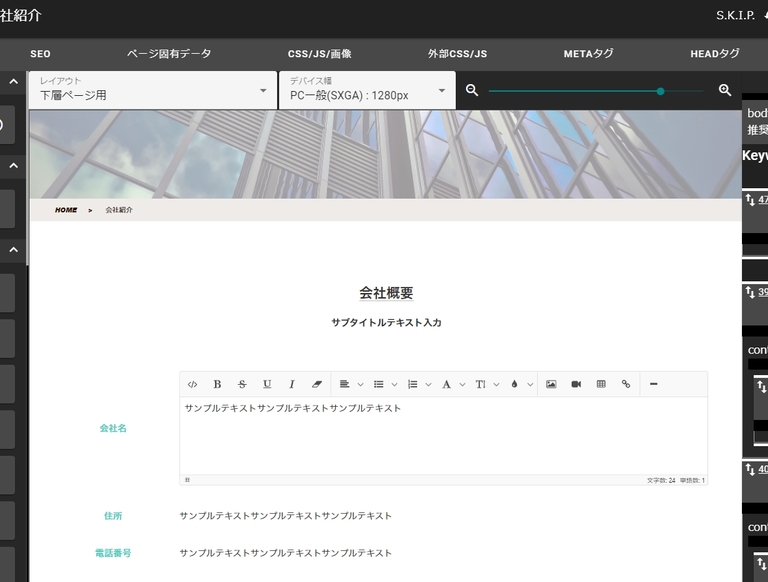Open the レイアウト dropdown showing 下層ページ用
The image size is (768, 582).
(152, 90)
